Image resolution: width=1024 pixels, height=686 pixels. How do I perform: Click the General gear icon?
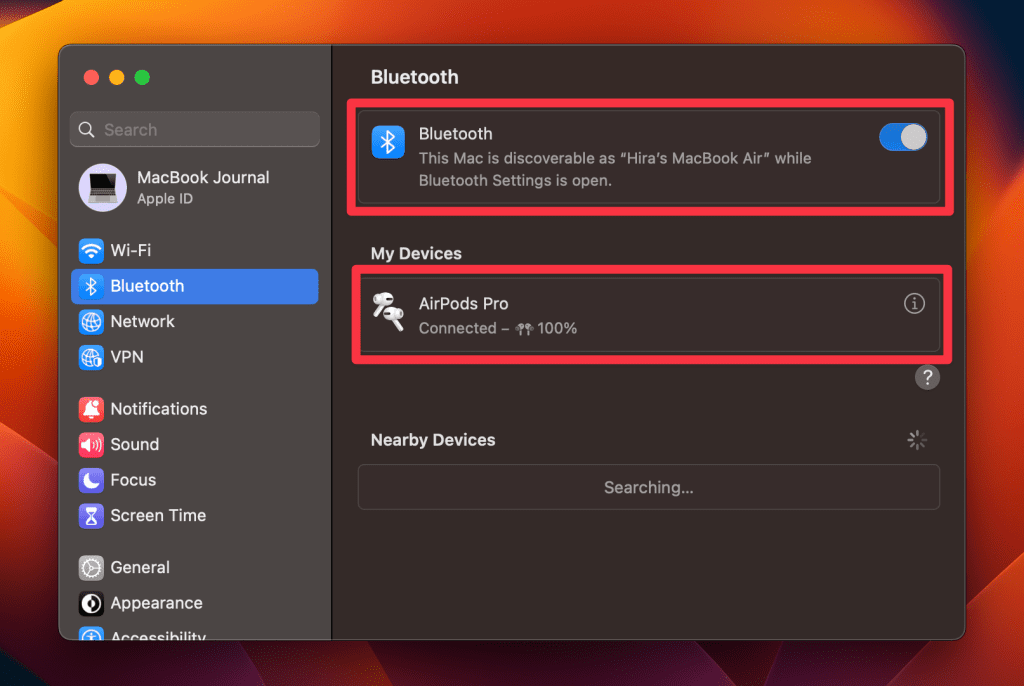91,568
